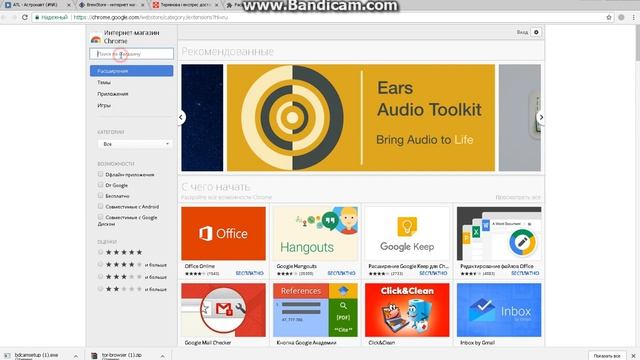Open the Приложения section
This screenshot has width=640, height=360.
(x=113, y=94)
